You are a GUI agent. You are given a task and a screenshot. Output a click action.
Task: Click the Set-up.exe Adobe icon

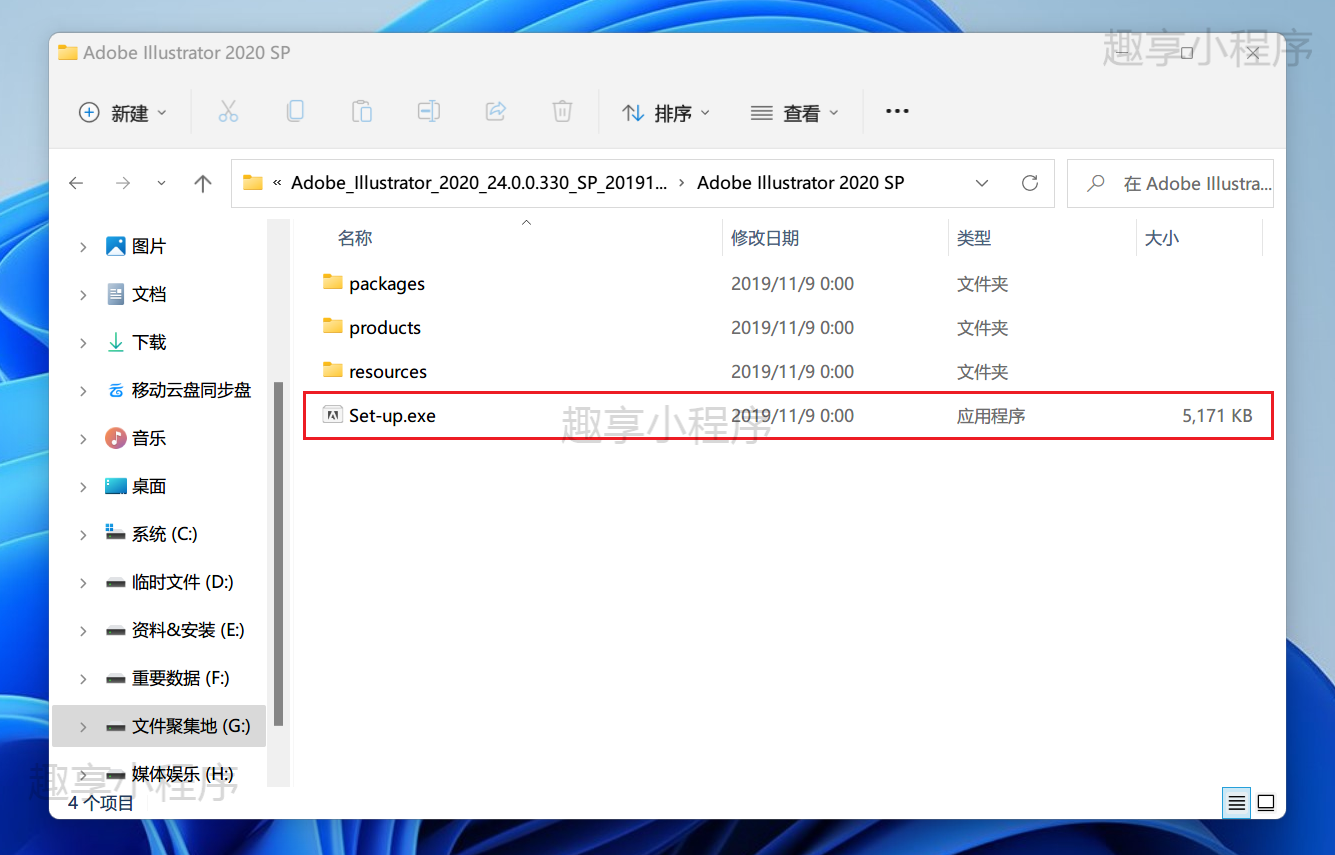click(x=333, y=415)
